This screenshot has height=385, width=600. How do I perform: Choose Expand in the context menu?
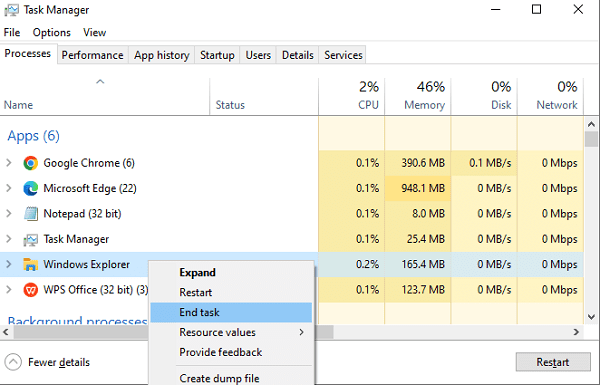click(231, 272)
